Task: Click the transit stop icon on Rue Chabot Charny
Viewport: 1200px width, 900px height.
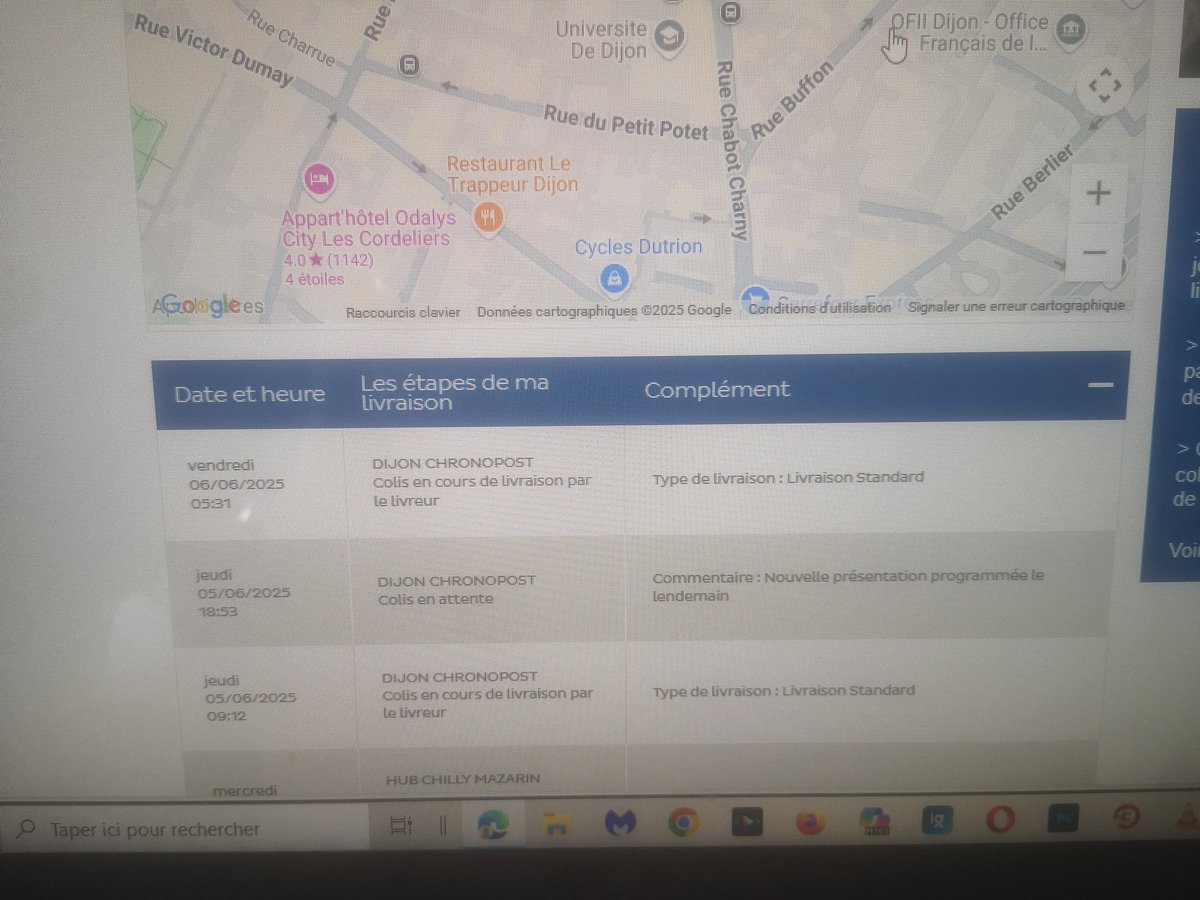Action: [730, 11]
